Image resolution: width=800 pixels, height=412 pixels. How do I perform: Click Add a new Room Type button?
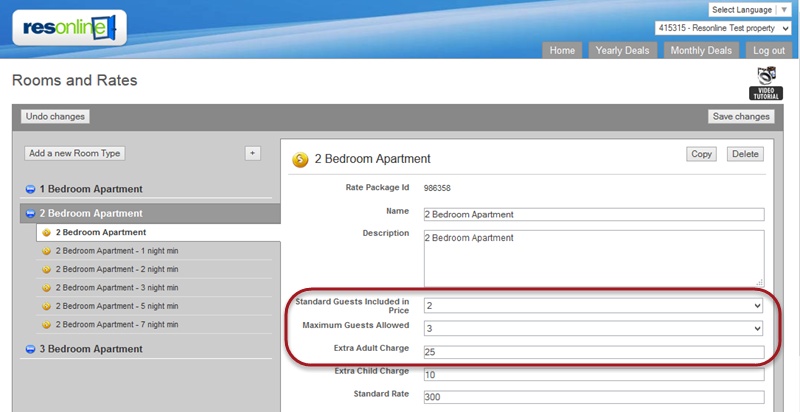74,153
